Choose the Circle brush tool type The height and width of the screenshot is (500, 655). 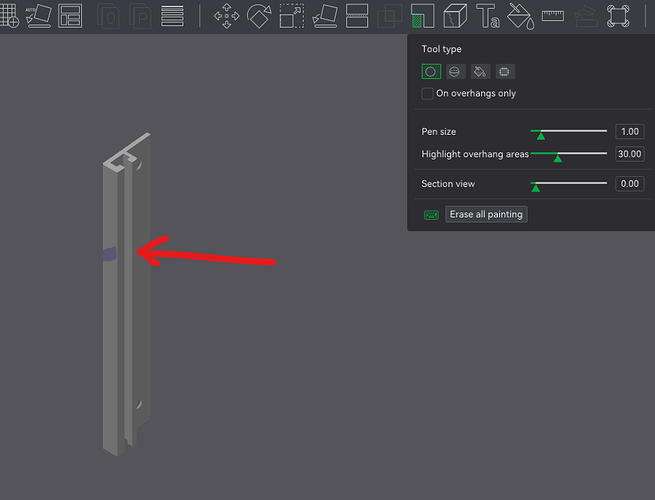coord(431,71)
